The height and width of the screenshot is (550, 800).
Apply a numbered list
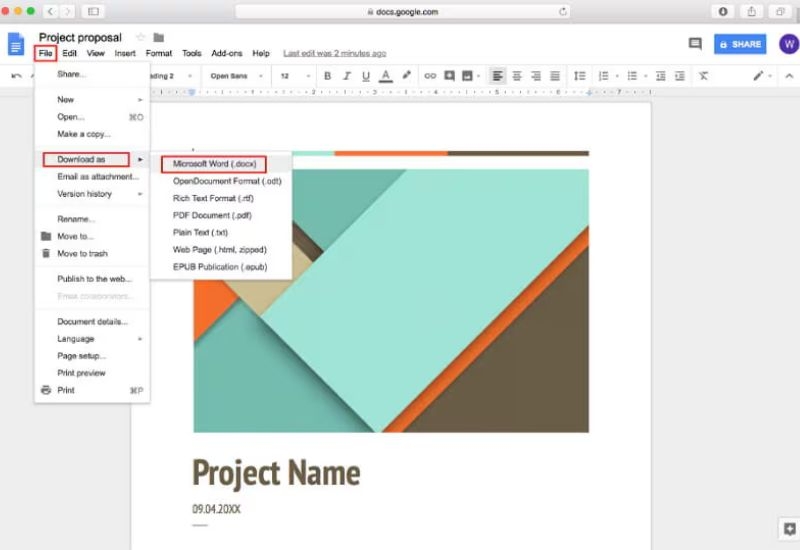point(603,76)
